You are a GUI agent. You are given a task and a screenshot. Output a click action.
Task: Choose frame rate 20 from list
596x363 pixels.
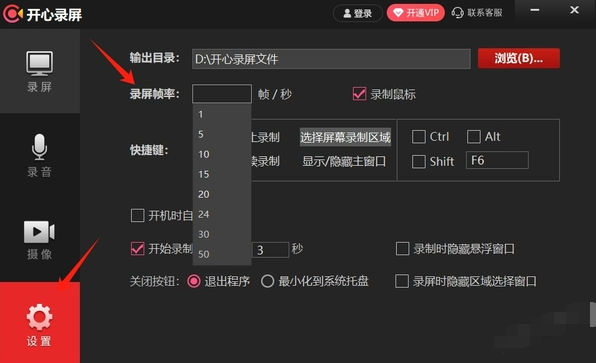tap(222, 194)
